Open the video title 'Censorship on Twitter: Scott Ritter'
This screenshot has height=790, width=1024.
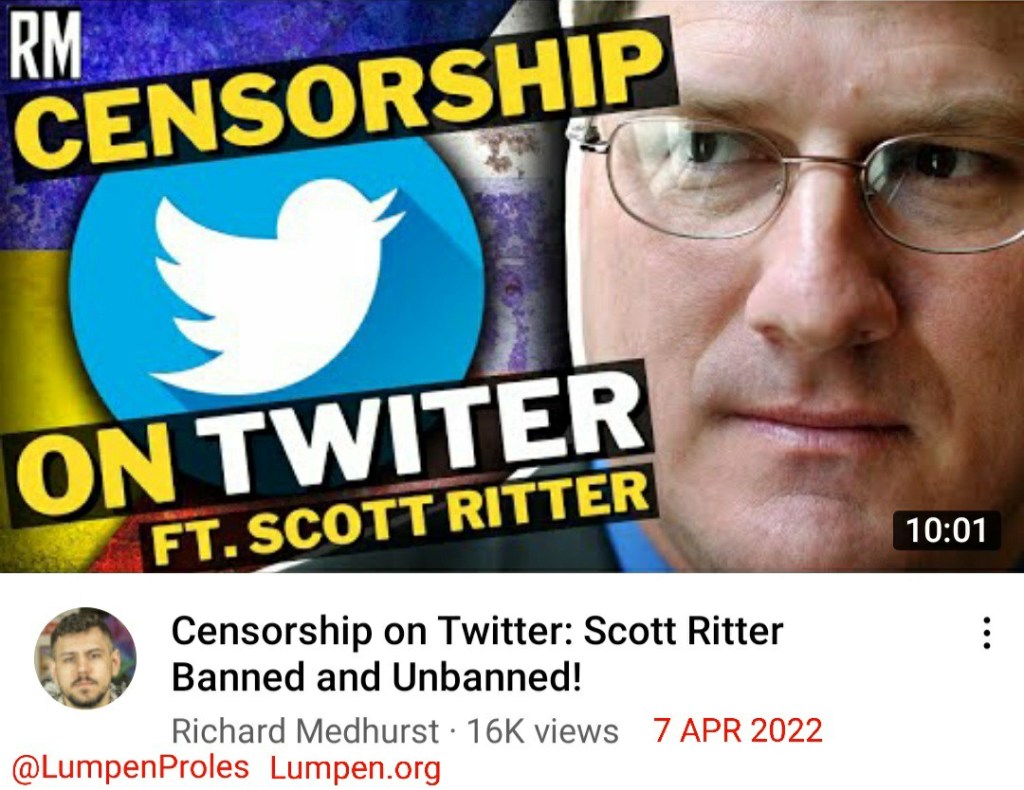[x=477, y=631]
